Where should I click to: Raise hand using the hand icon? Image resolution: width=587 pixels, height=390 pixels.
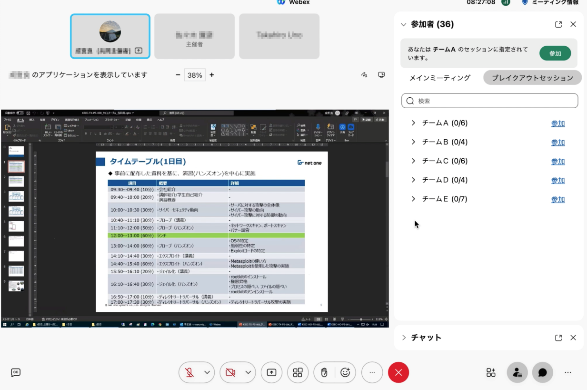click(324, 372)
